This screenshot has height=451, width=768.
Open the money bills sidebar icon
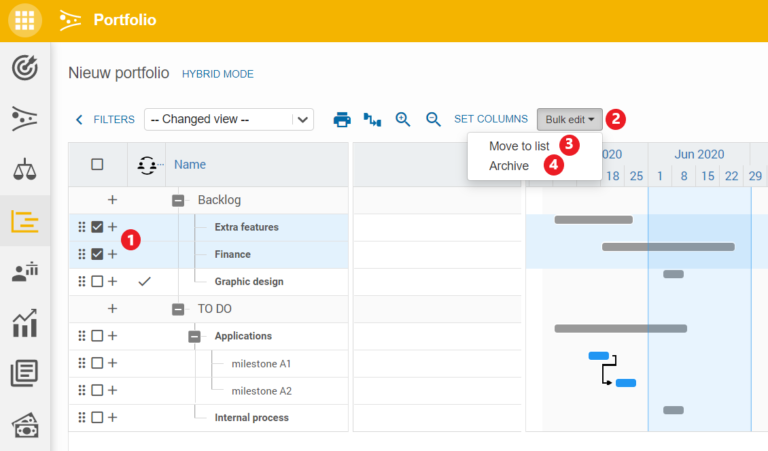point(24,425)
